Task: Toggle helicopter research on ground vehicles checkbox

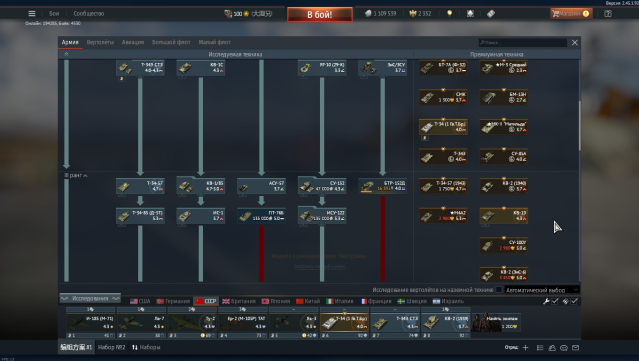Action: [x=499, y=290]
